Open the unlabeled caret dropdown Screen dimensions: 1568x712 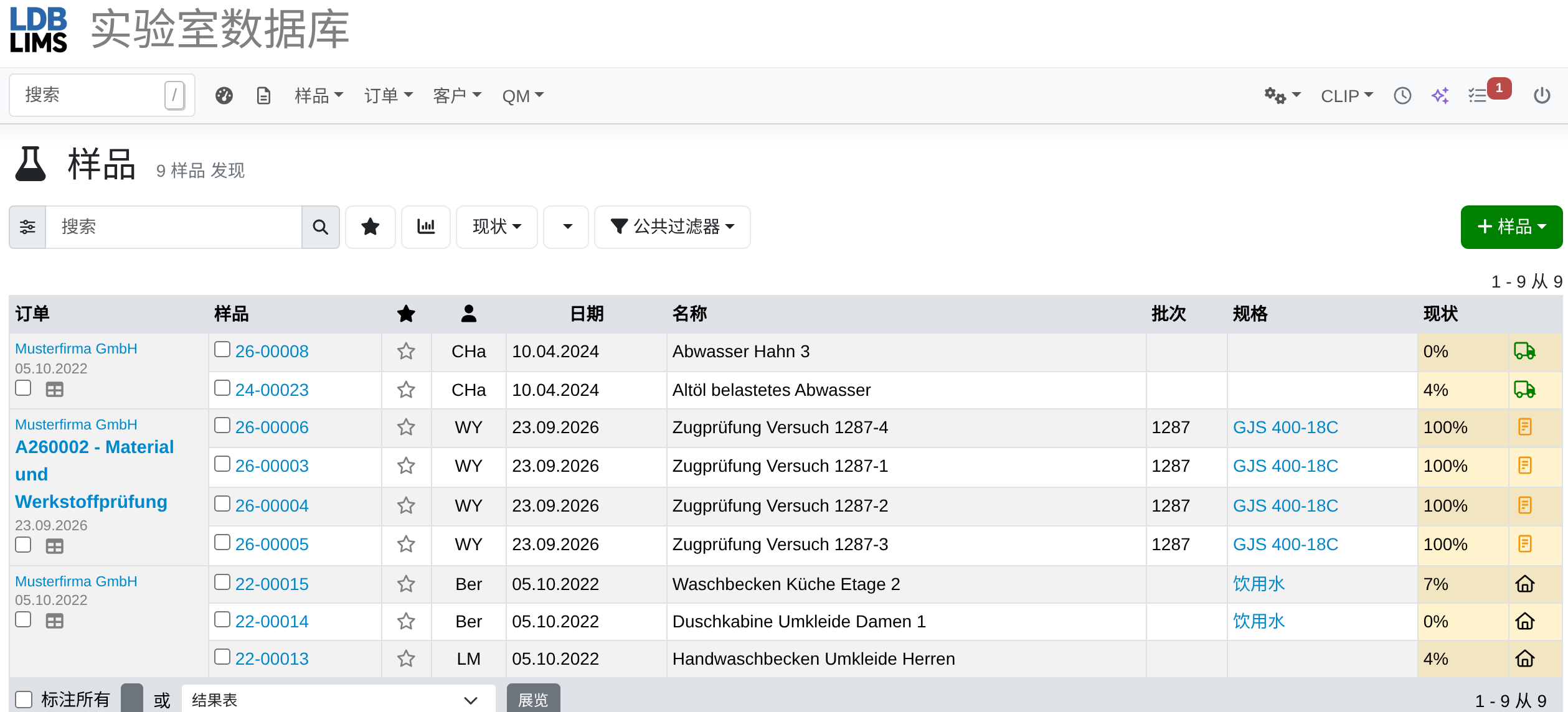(566, 227)
